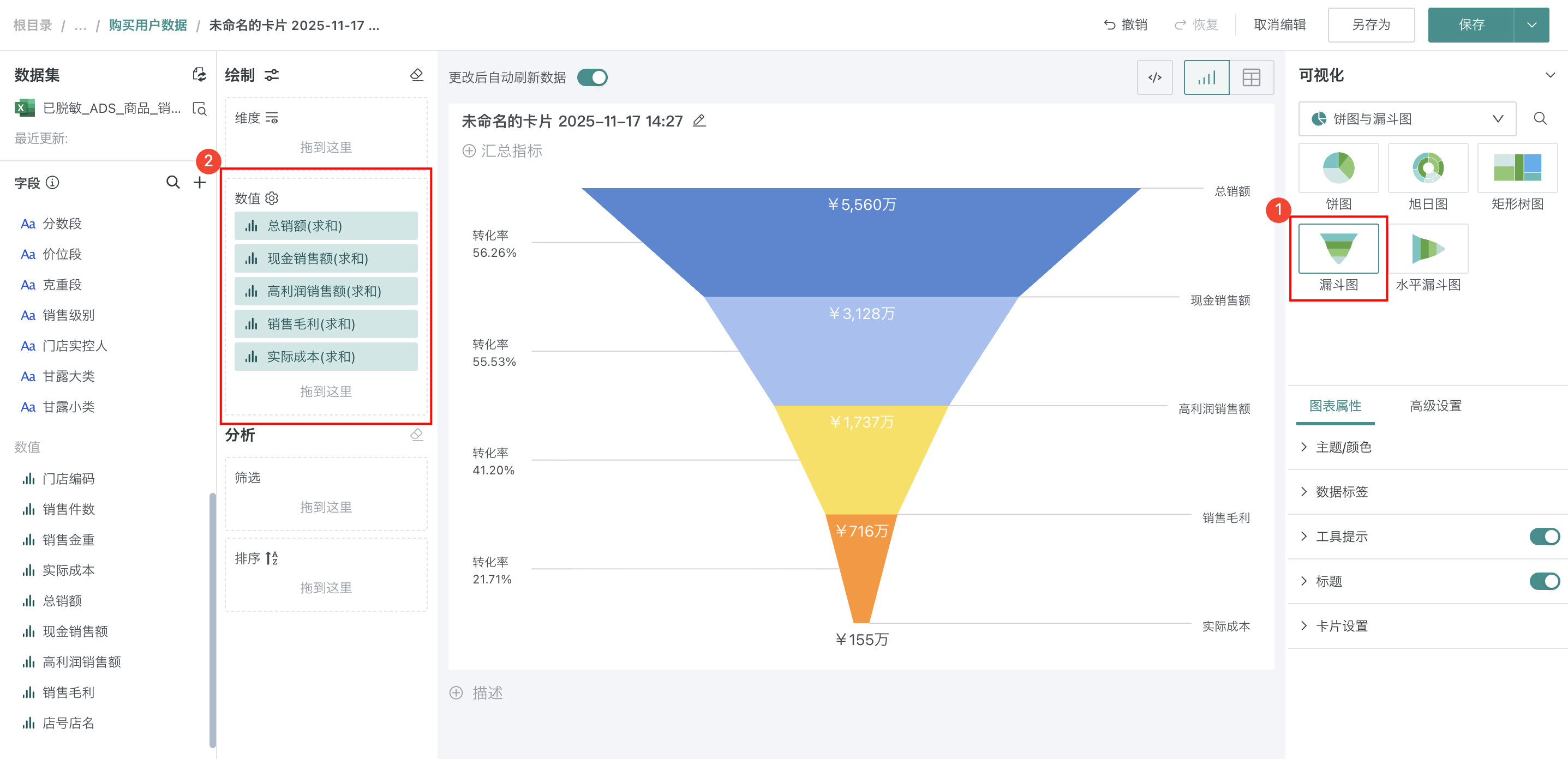Screen dimensions: 1568x759
Task: Add a new field with plus icon
Action: point(200,183)
